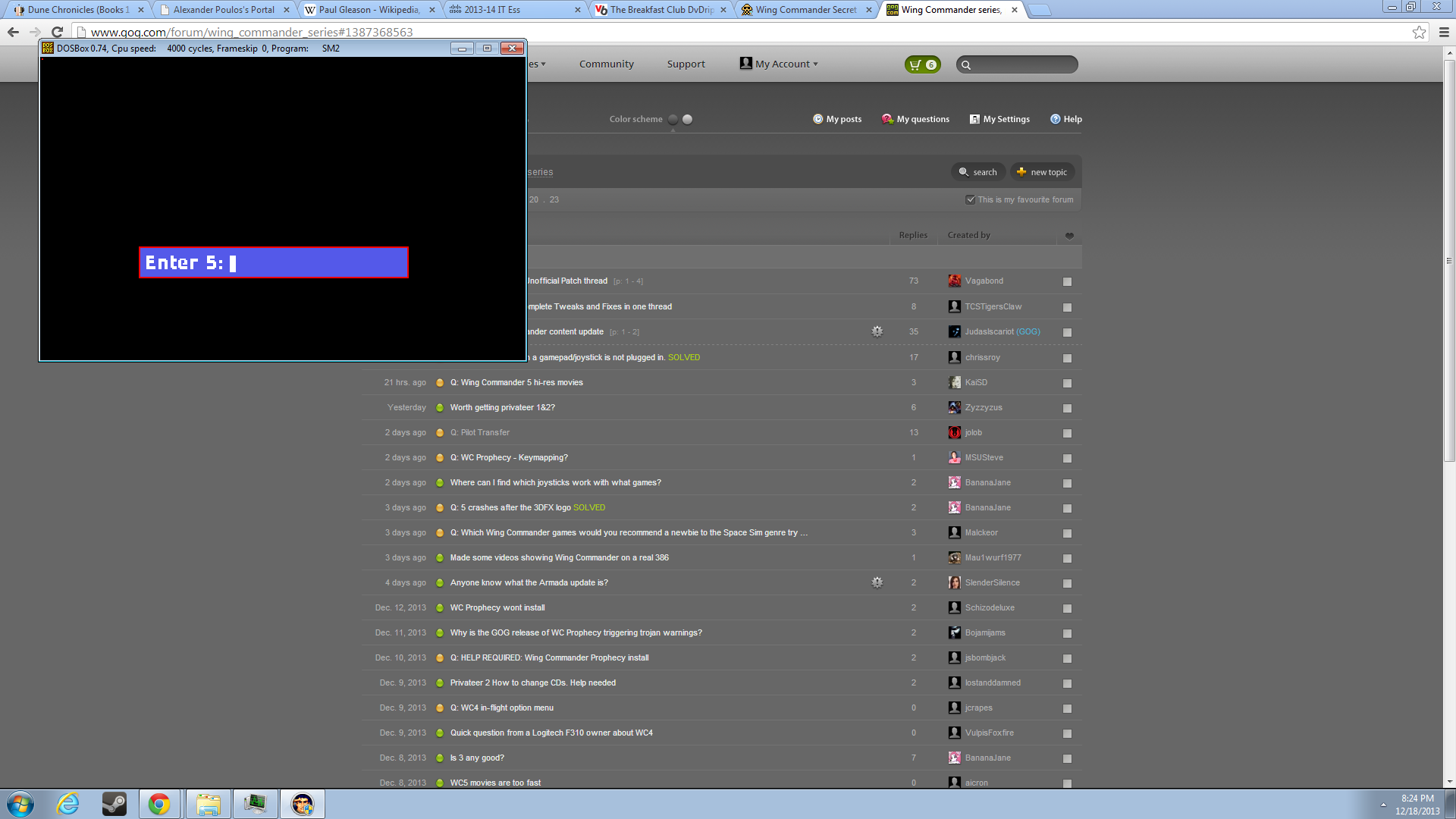Select the light color scheme swatch
This screenshot has height=819, width=1456.
pos(687,119)
